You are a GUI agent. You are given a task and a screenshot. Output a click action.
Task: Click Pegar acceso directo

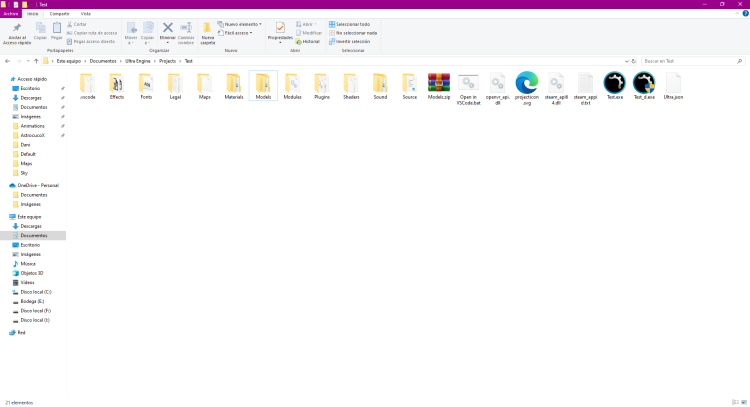click(90, 42)
